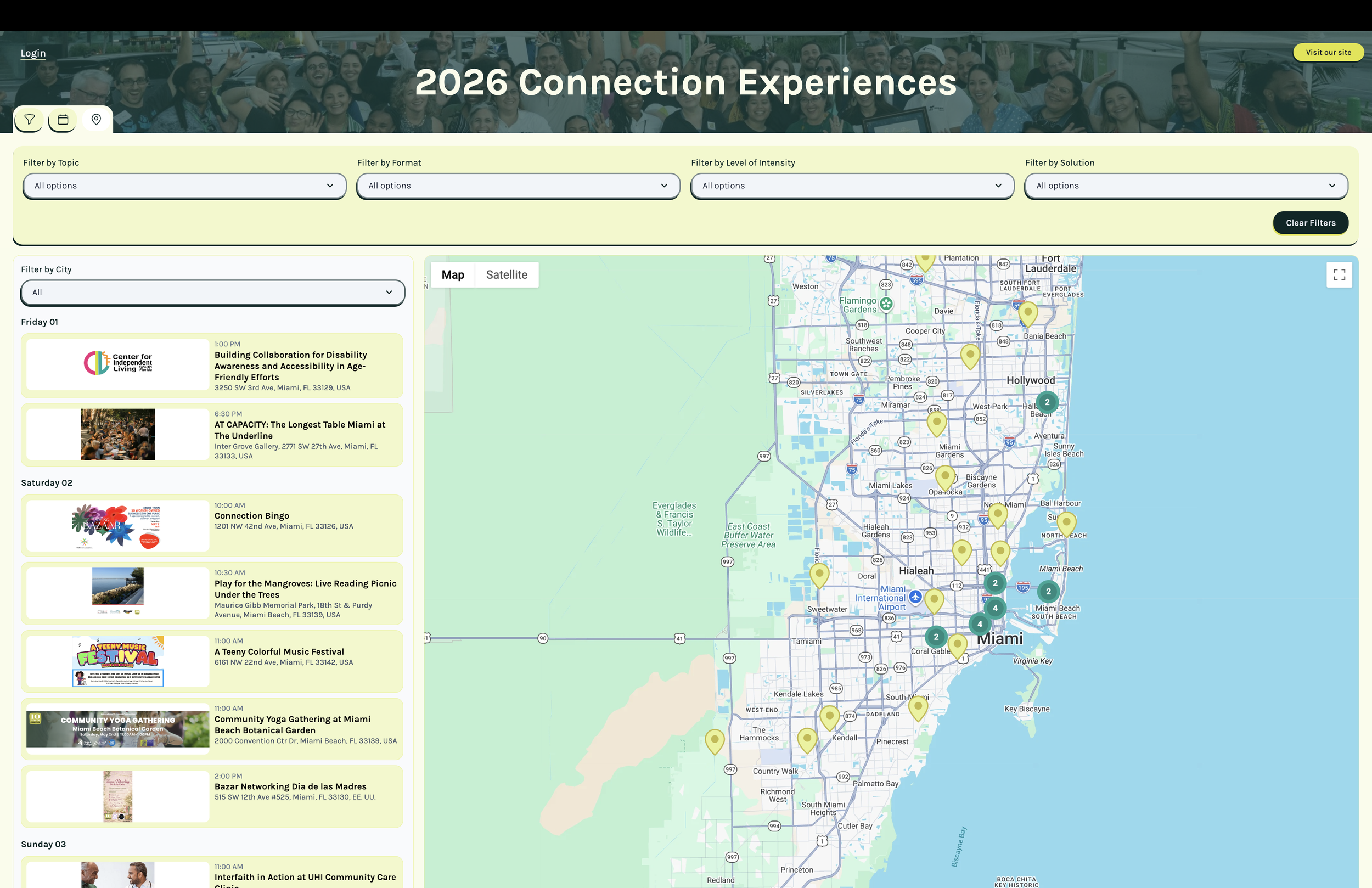Click the '1201 NW 42nd Ave' address text
Viewport: 1372px width, 888px height.
click(284, 526)
